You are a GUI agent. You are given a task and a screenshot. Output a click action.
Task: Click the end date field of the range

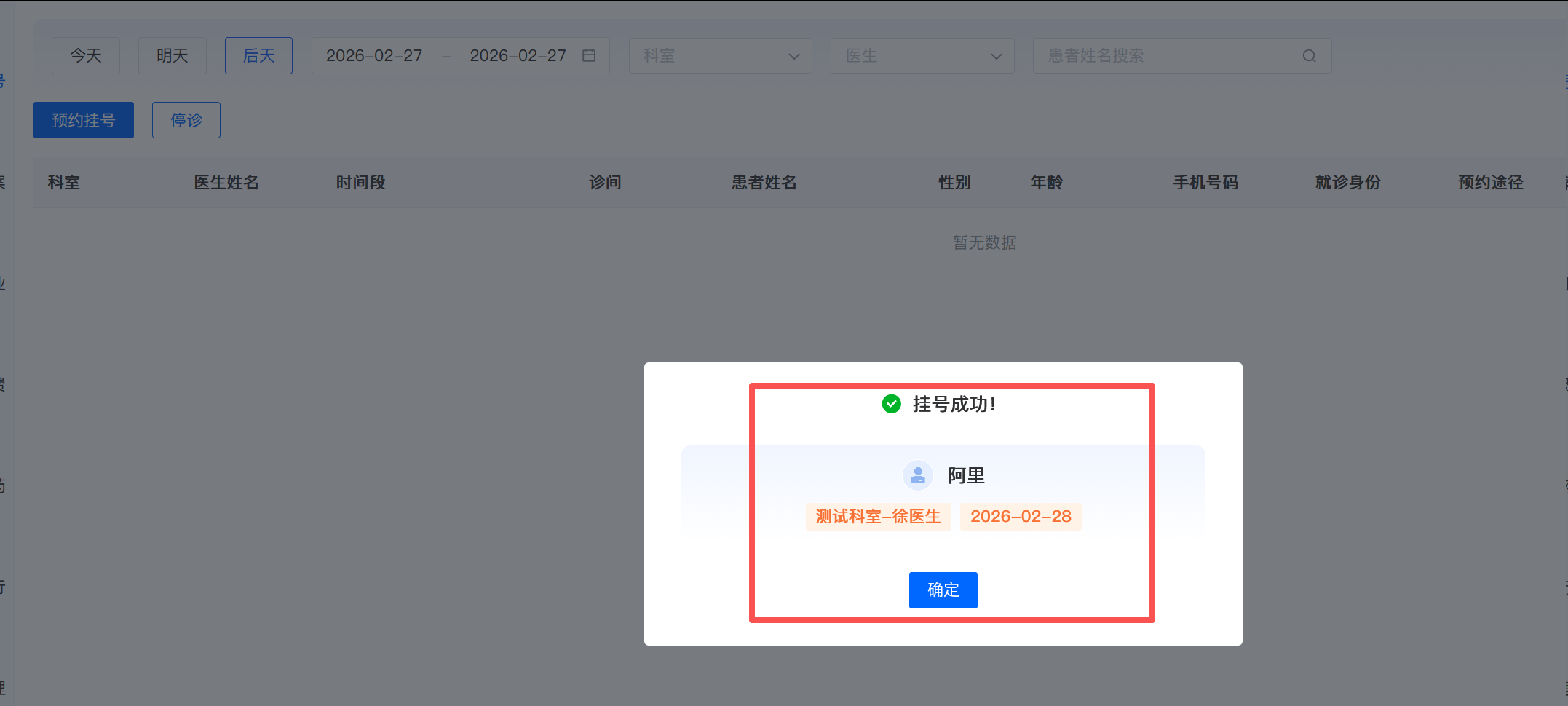coord(518,56)
